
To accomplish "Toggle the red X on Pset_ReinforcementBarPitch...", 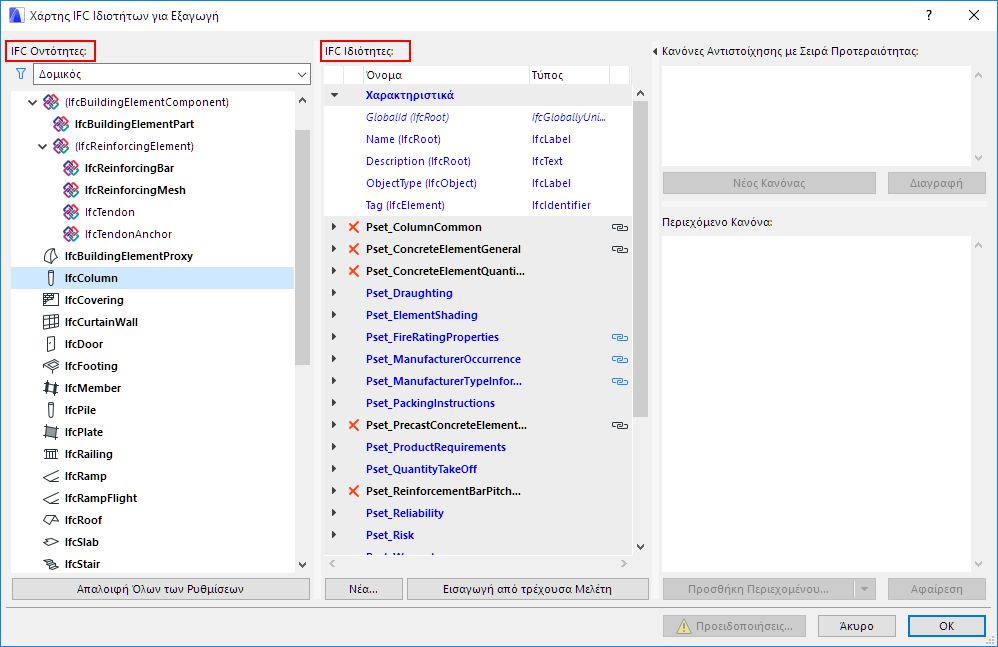I will tap(354, 491).
